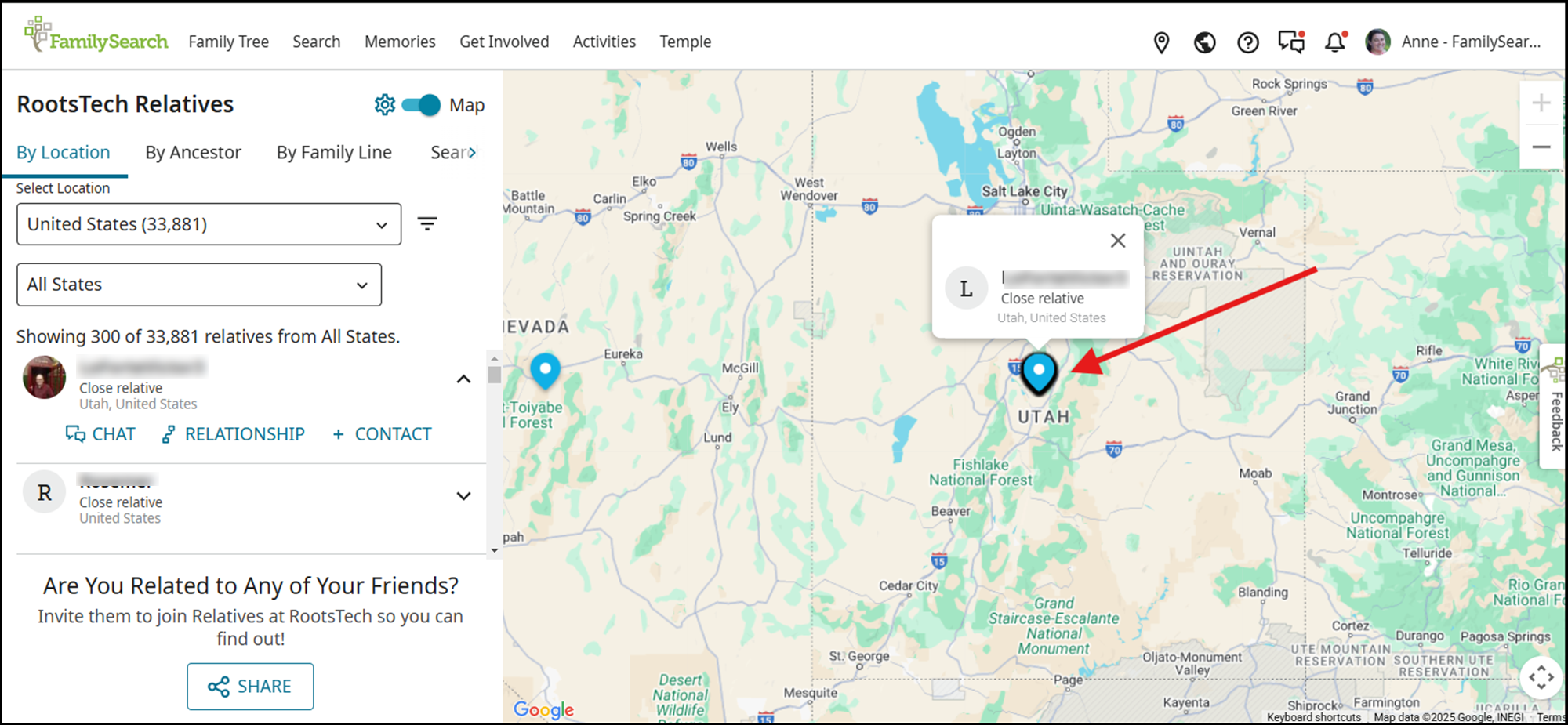Viewport: 1568px width, 725px height.
Task: Click the Grand Junction map label
Action: pos(1352,403)
